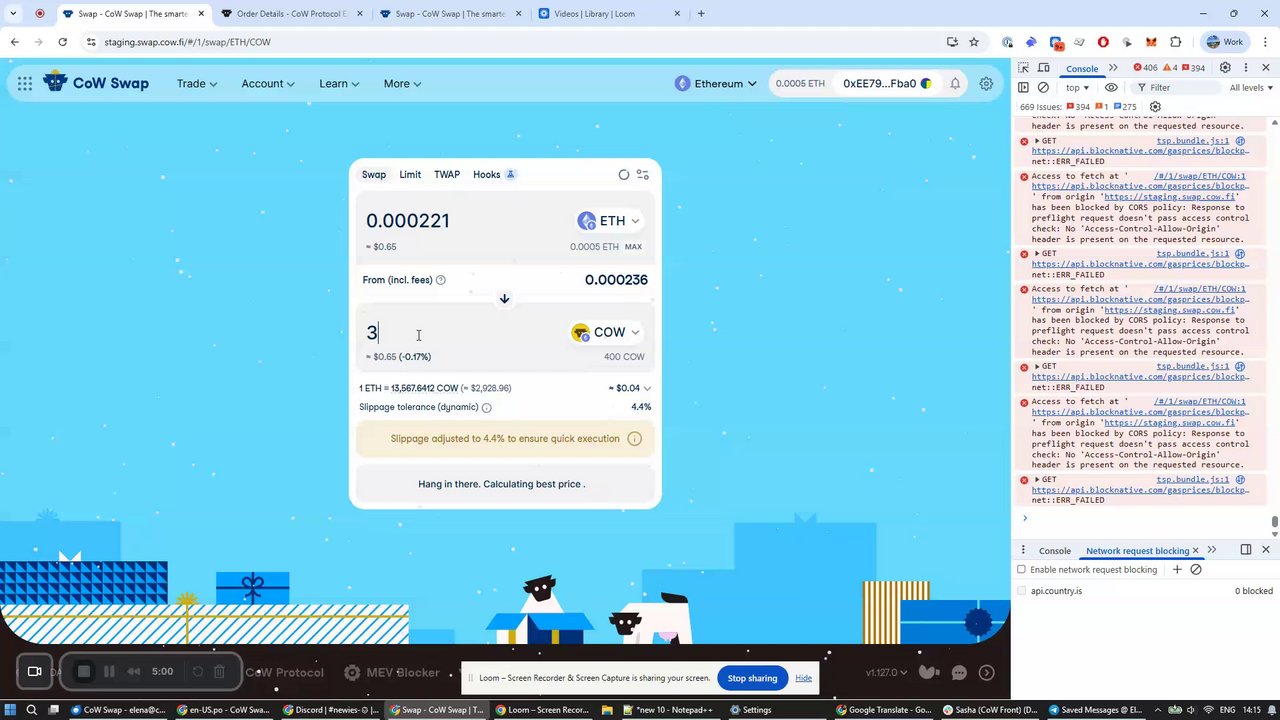Click the swap direction down arrow

point(504,298)
